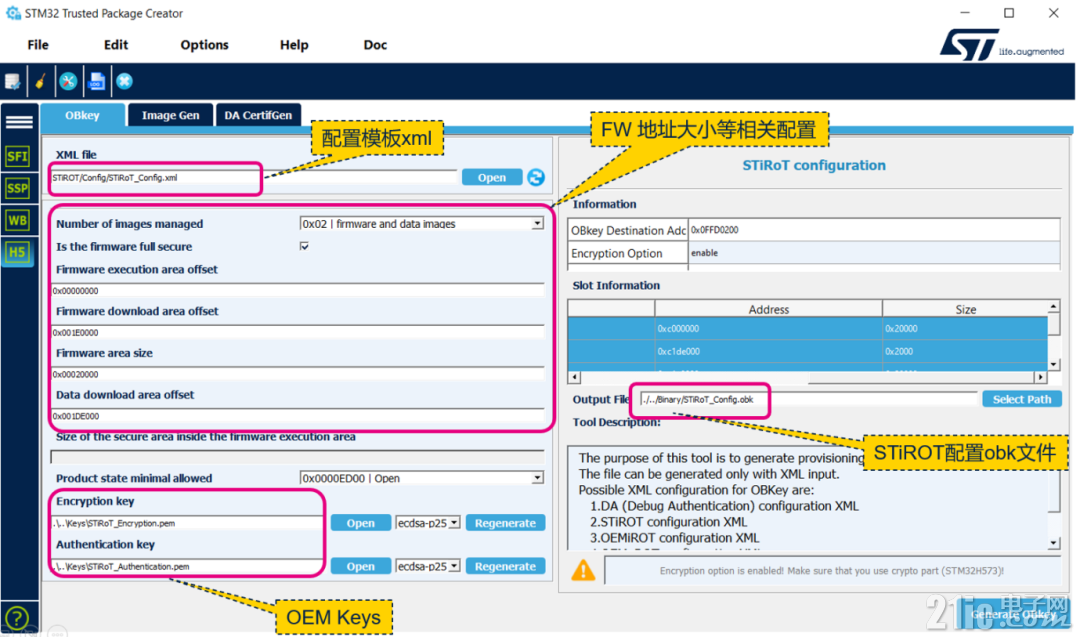Reload the XML file with refresh icon
Image resolution: width=1080 pixels, height=637 pixels.
pos(536,177)
